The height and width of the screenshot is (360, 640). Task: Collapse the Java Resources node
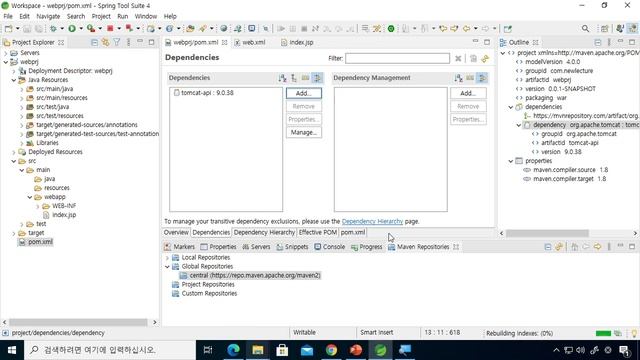[14, 80]
